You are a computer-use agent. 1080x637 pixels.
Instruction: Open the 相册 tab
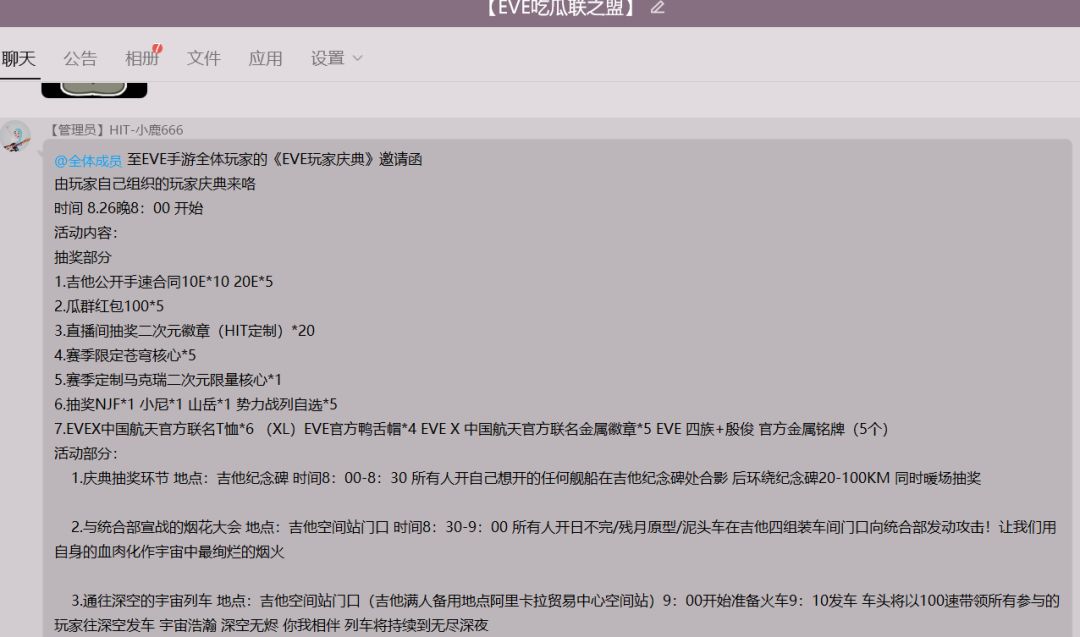pyautogui.click(x=142, y=59)
